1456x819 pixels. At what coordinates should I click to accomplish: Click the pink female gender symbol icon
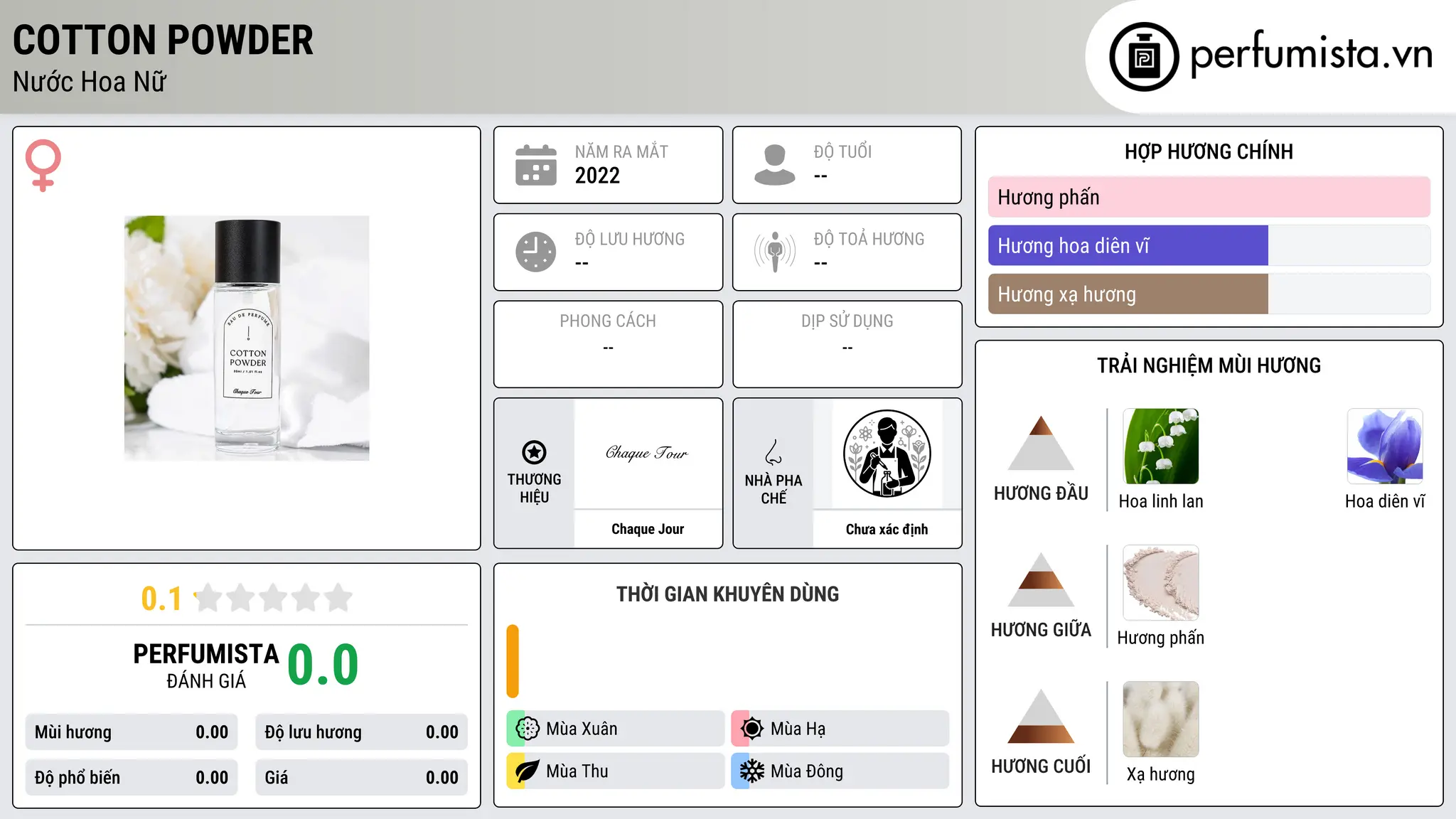click(x=43, y=165)
